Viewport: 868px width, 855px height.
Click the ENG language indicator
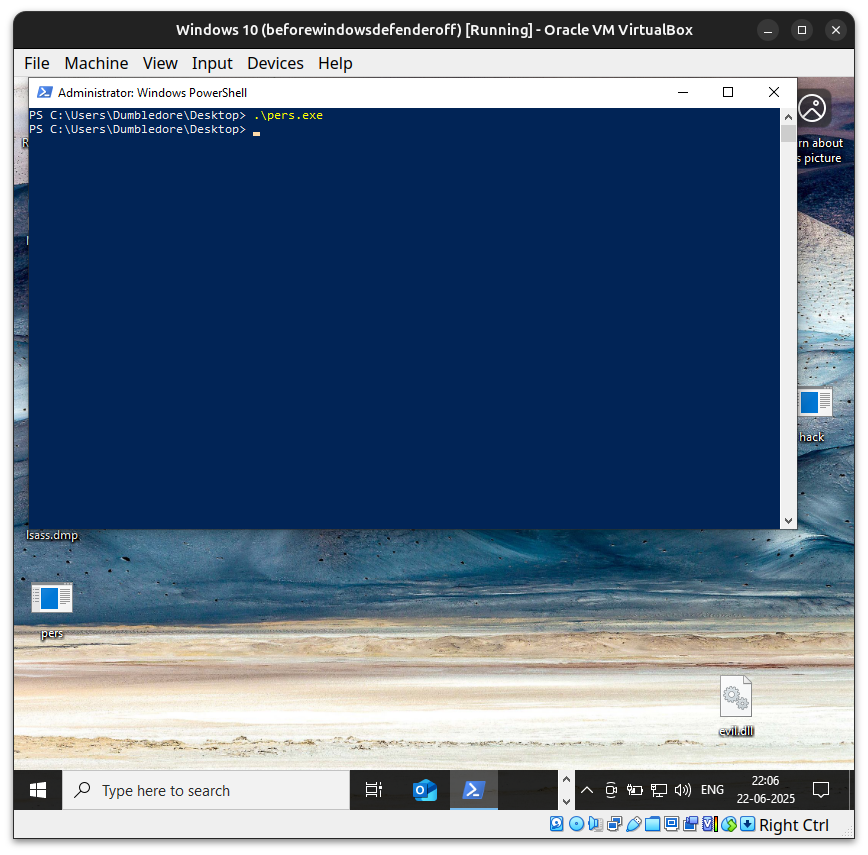click(712, 790)
